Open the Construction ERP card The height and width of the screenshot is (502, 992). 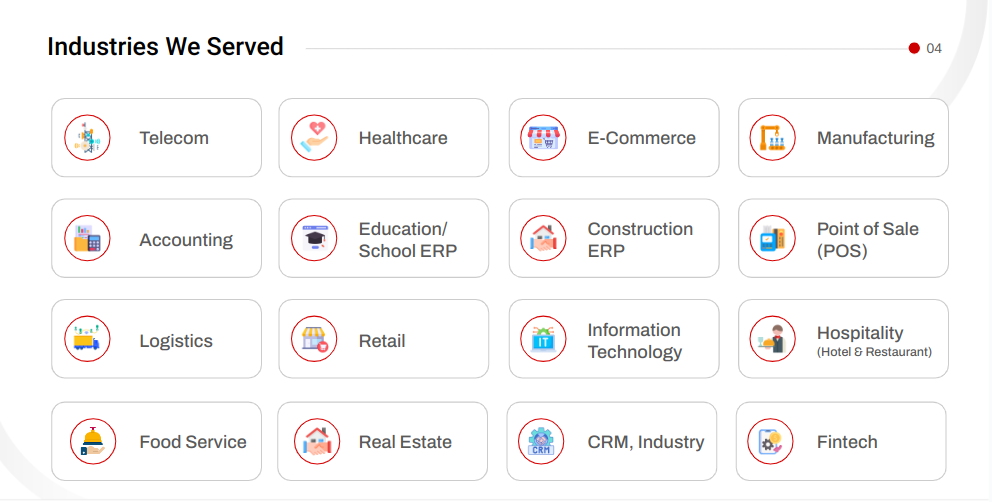point(613,239)
